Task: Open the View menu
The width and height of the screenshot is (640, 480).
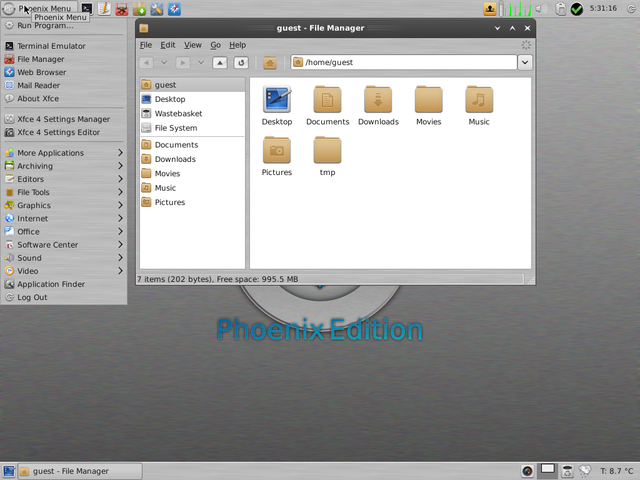Action: [193, 45]
